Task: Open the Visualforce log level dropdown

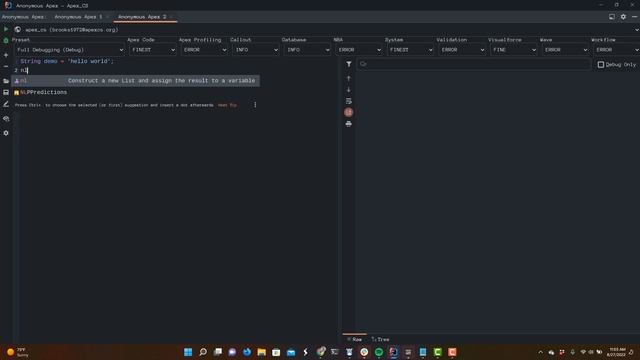Action: click(x=513, y=50)
